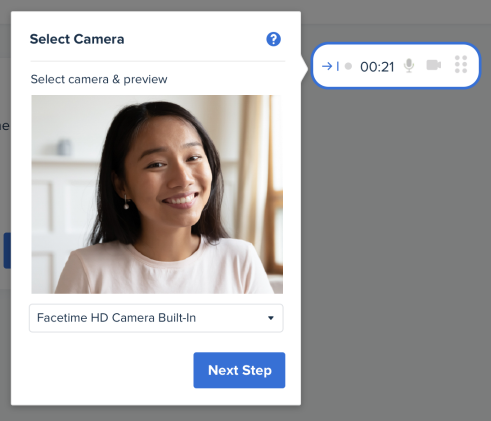The width and height of the screenshot is (491, 421).
Task: Expand camera list using the caret arrow
Action: [271, 318]
